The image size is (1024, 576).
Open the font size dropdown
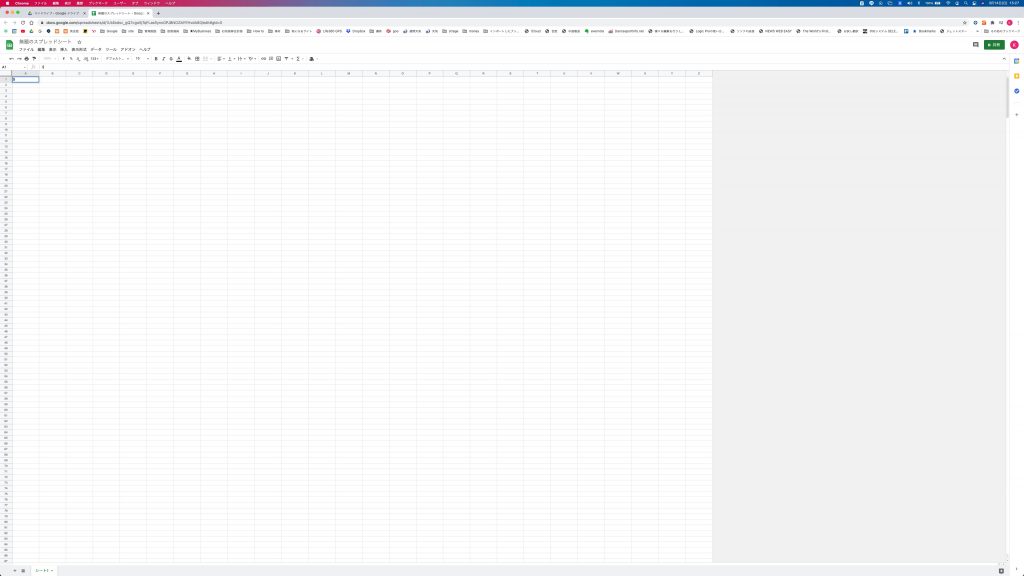(141, 58)
